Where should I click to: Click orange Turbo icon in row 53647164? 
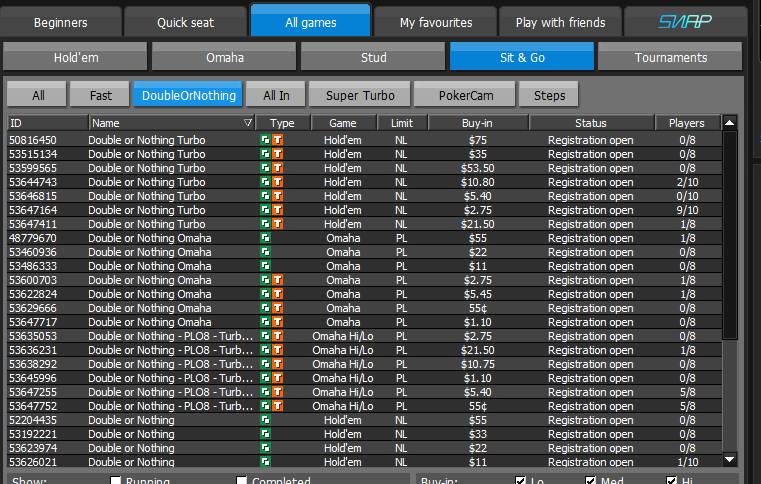(x=277, y=210)
